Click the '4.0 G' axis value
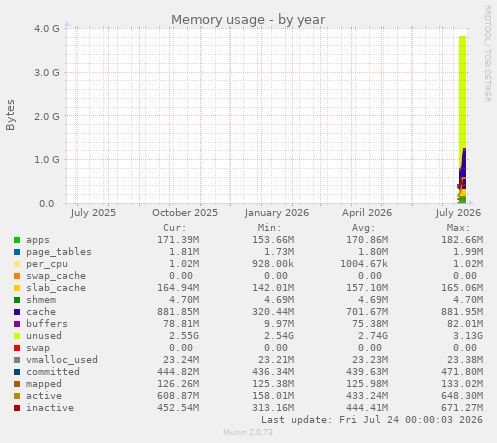This screenshot has width=497, height=443. [x=47, y=28]
